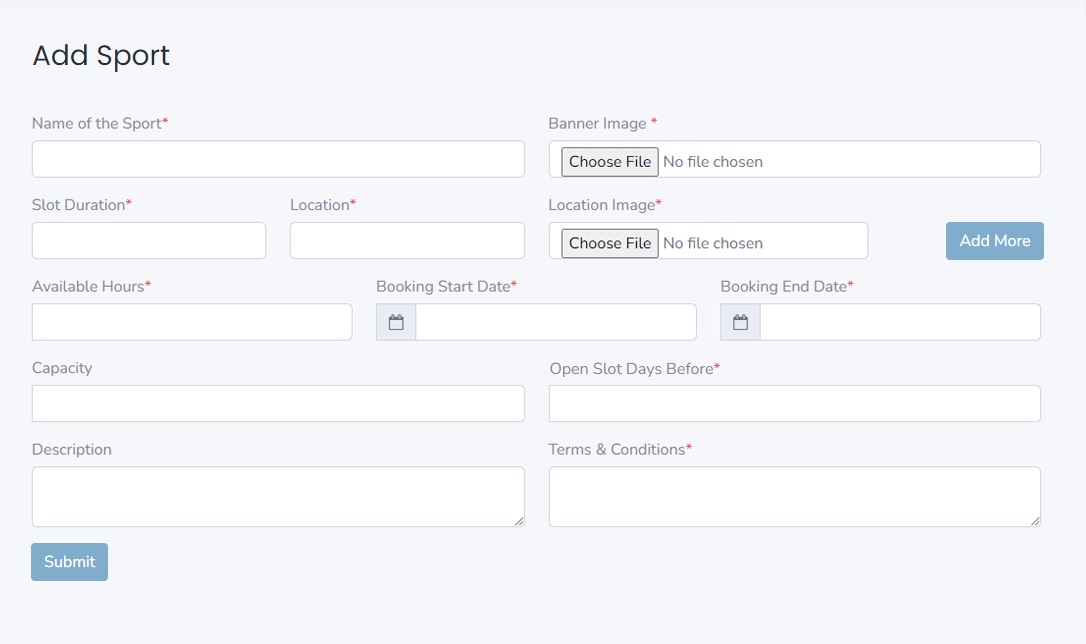
Task: Focus the Name of the Sport field
Action: [278, 159]
